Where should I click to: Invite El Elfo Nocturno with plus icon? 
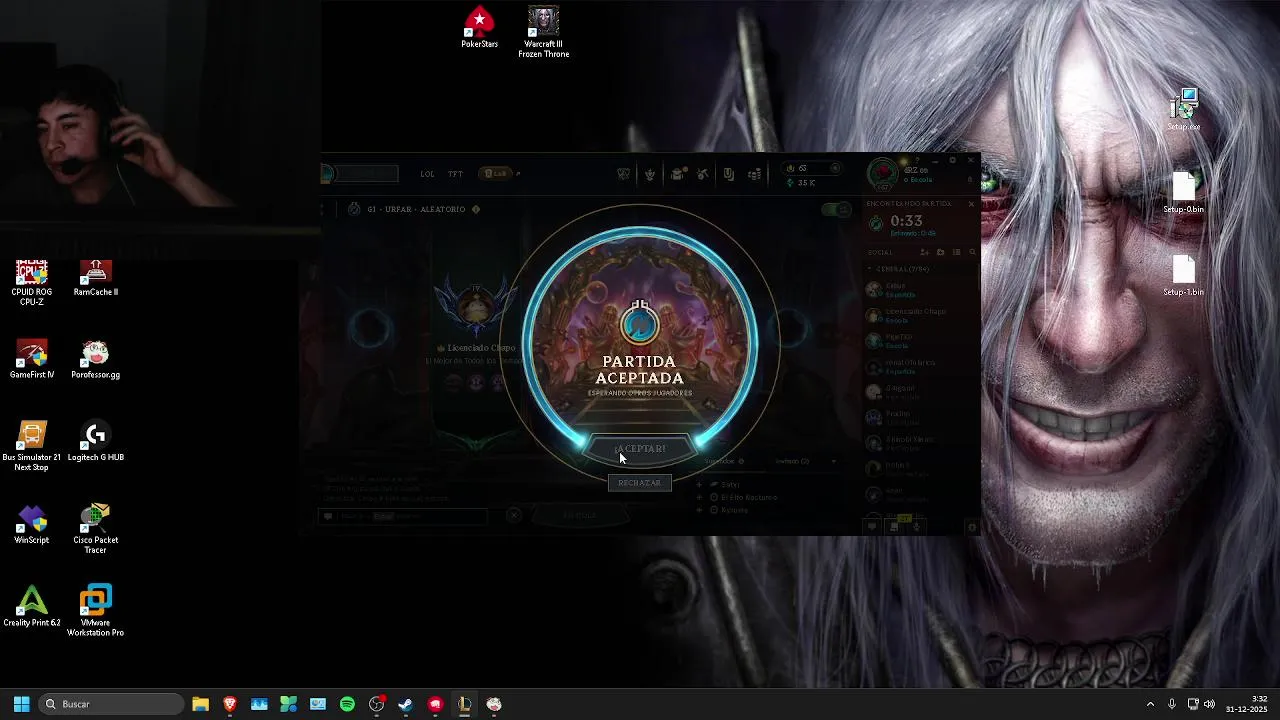tap(699, 497)
